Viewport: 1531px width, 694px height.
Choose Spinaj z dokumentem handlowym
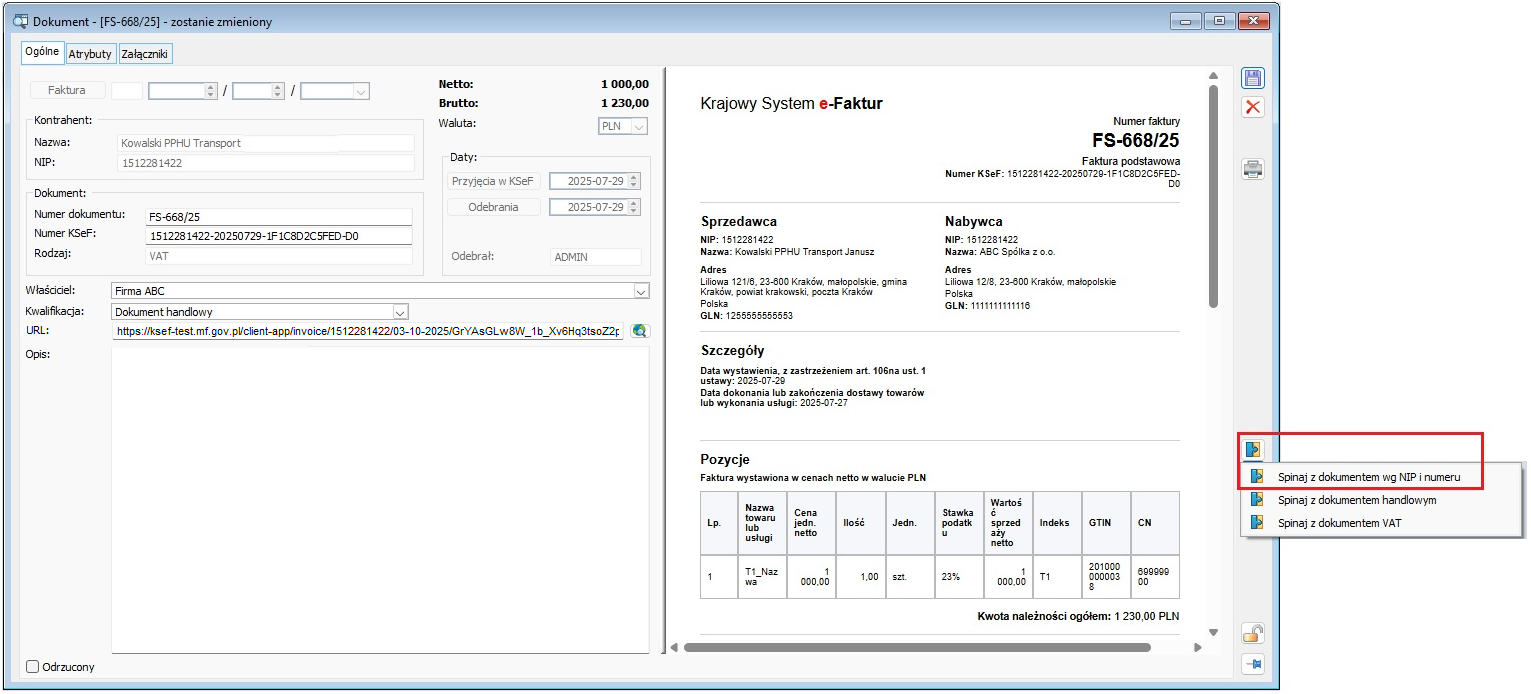pos(1356,500)
